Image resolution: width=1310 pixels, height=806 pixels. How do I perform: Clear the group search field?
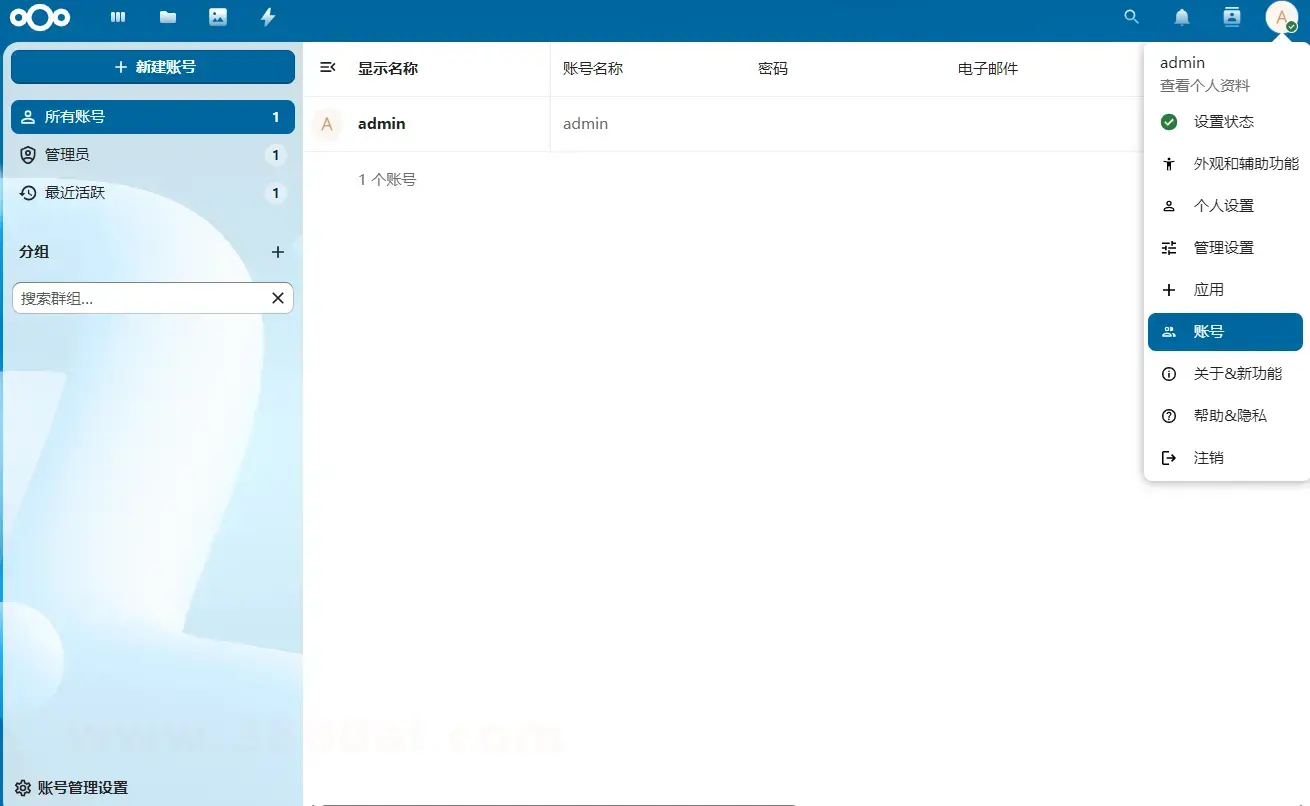tap(278, 298)
